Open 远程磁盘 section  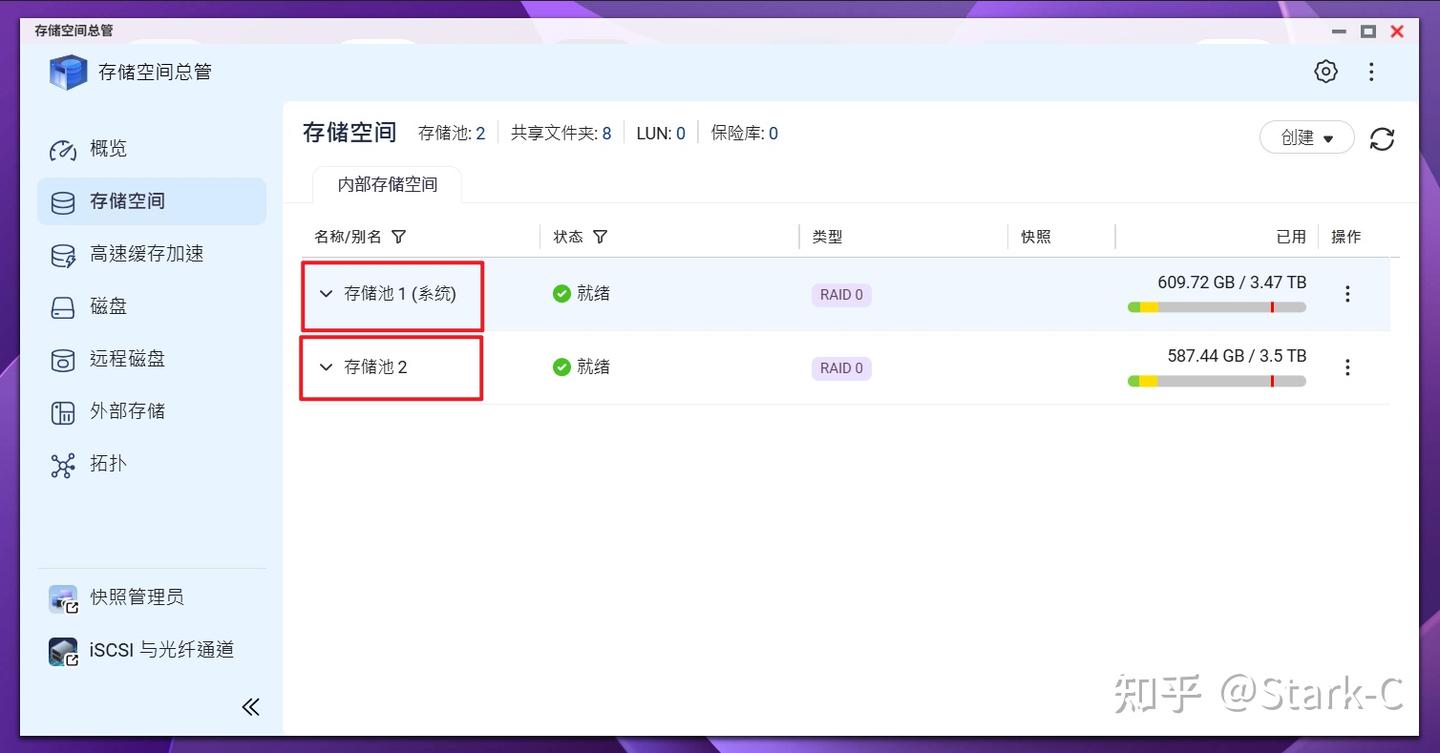(x=152, y=359)
